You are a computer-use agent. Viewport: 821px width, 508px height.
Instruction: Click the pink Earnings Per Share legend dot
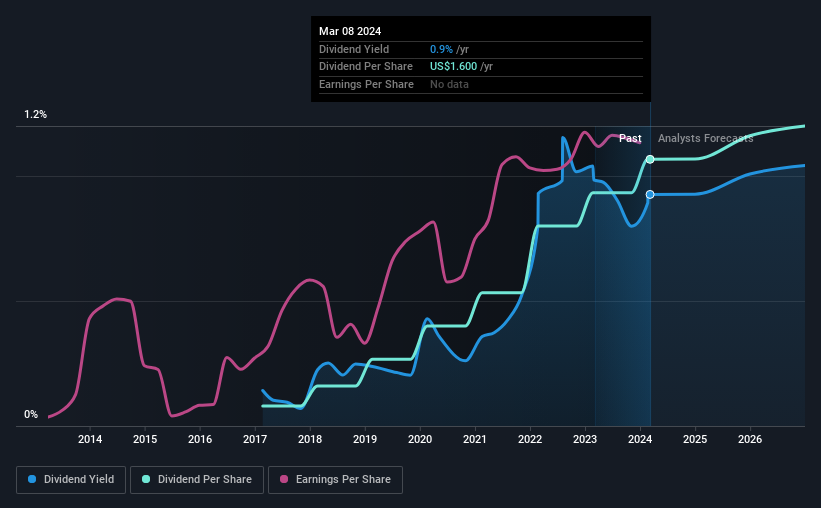284,479
